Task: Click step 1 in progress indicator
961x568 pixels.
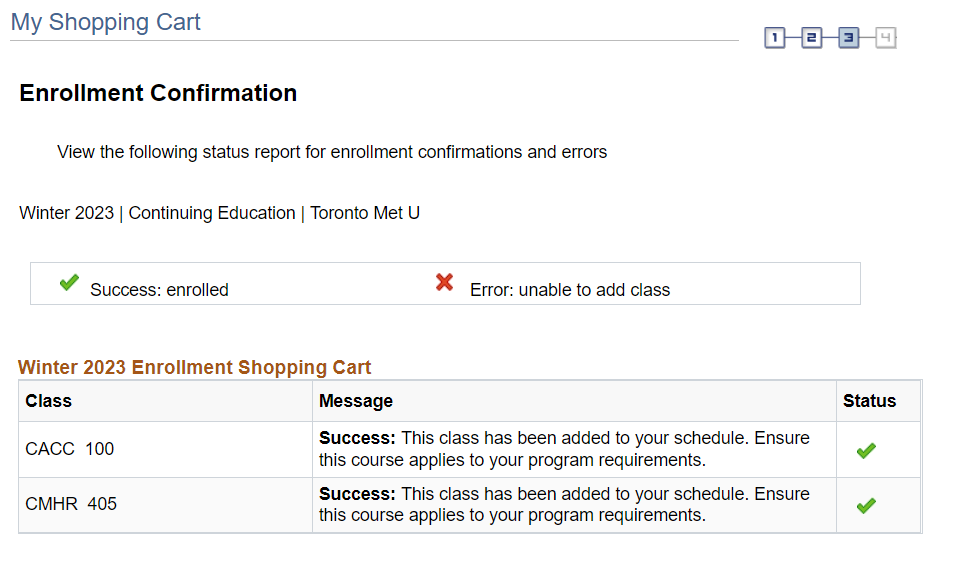Action: click(775, 38)
